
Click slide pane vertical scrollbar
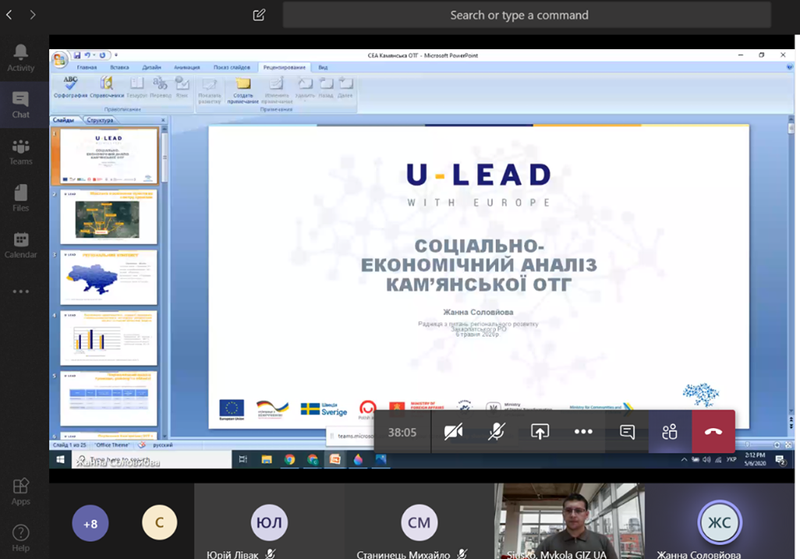click(x=164, y=282)
